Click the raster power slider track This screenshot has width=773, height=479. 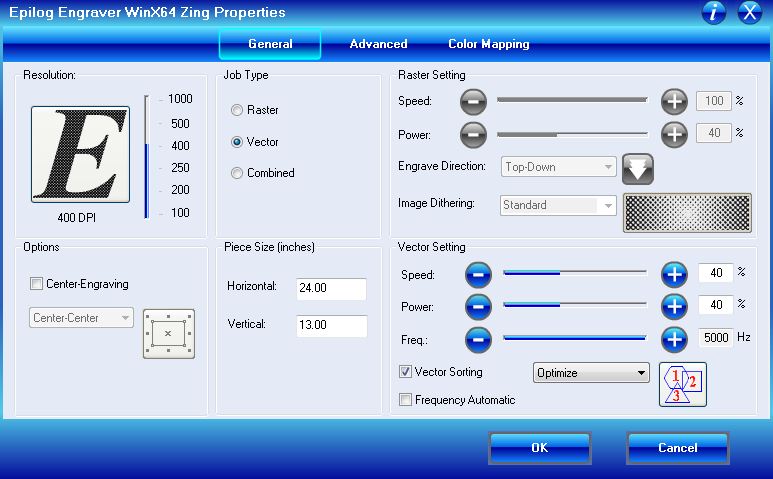572,134
